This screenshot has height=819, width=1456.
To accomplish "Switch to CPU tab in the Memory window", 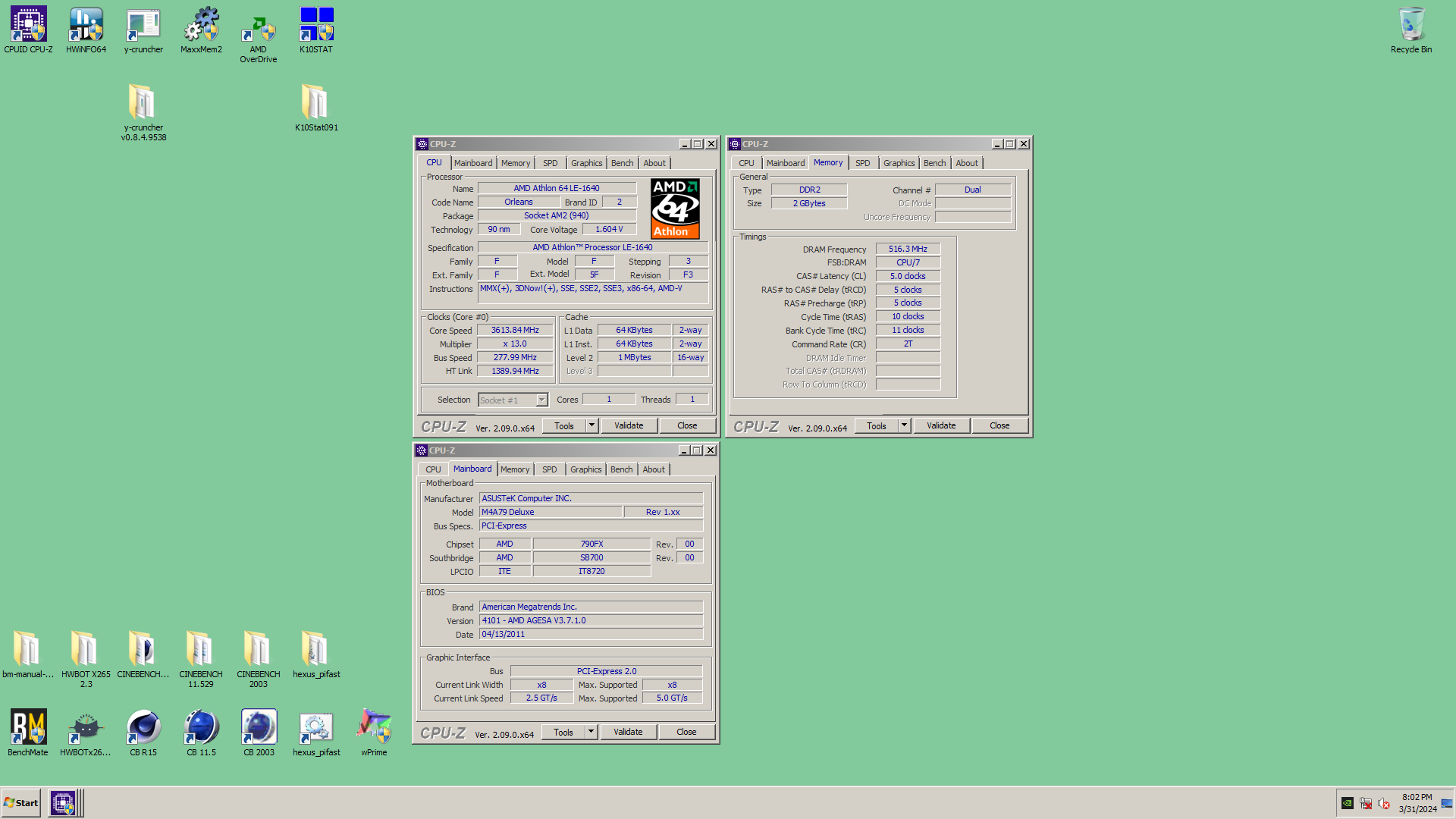I will 746,163.
